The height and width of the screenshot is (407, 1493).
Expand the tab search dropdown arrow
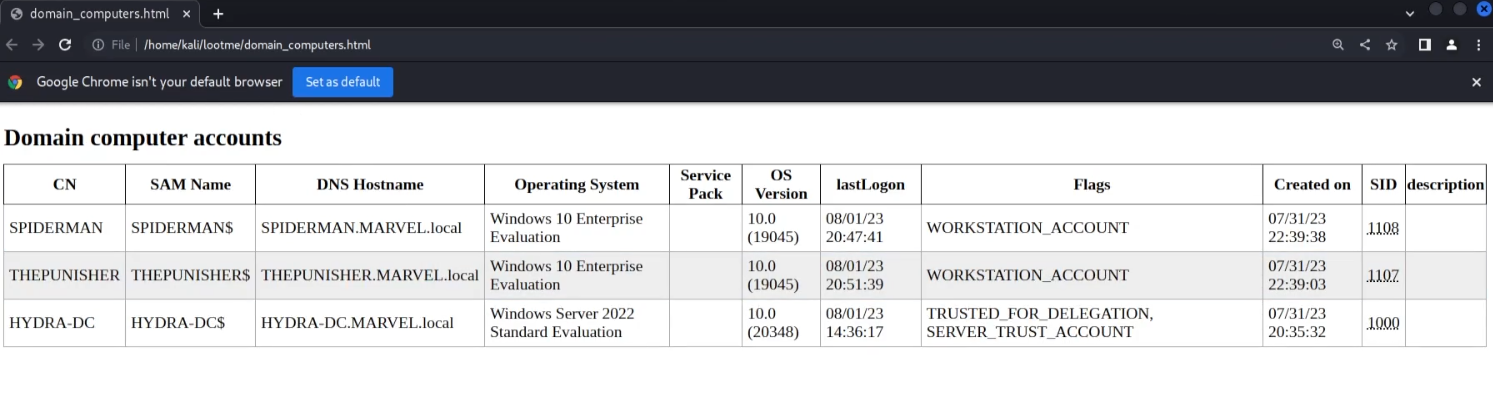1410,14
